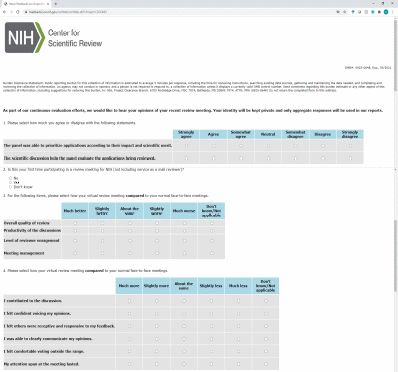Reload the survey page
398x372 pixels.
coord(18,12)
